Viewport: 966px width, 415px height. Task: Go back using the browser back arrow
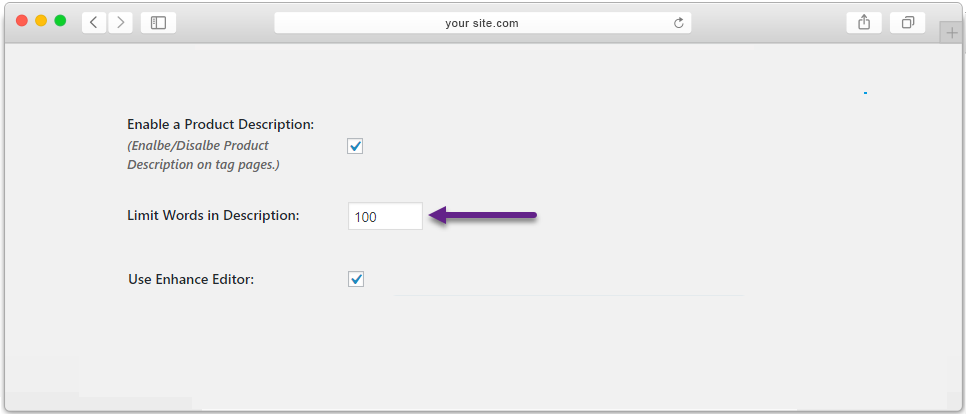[x=94, y=23]
